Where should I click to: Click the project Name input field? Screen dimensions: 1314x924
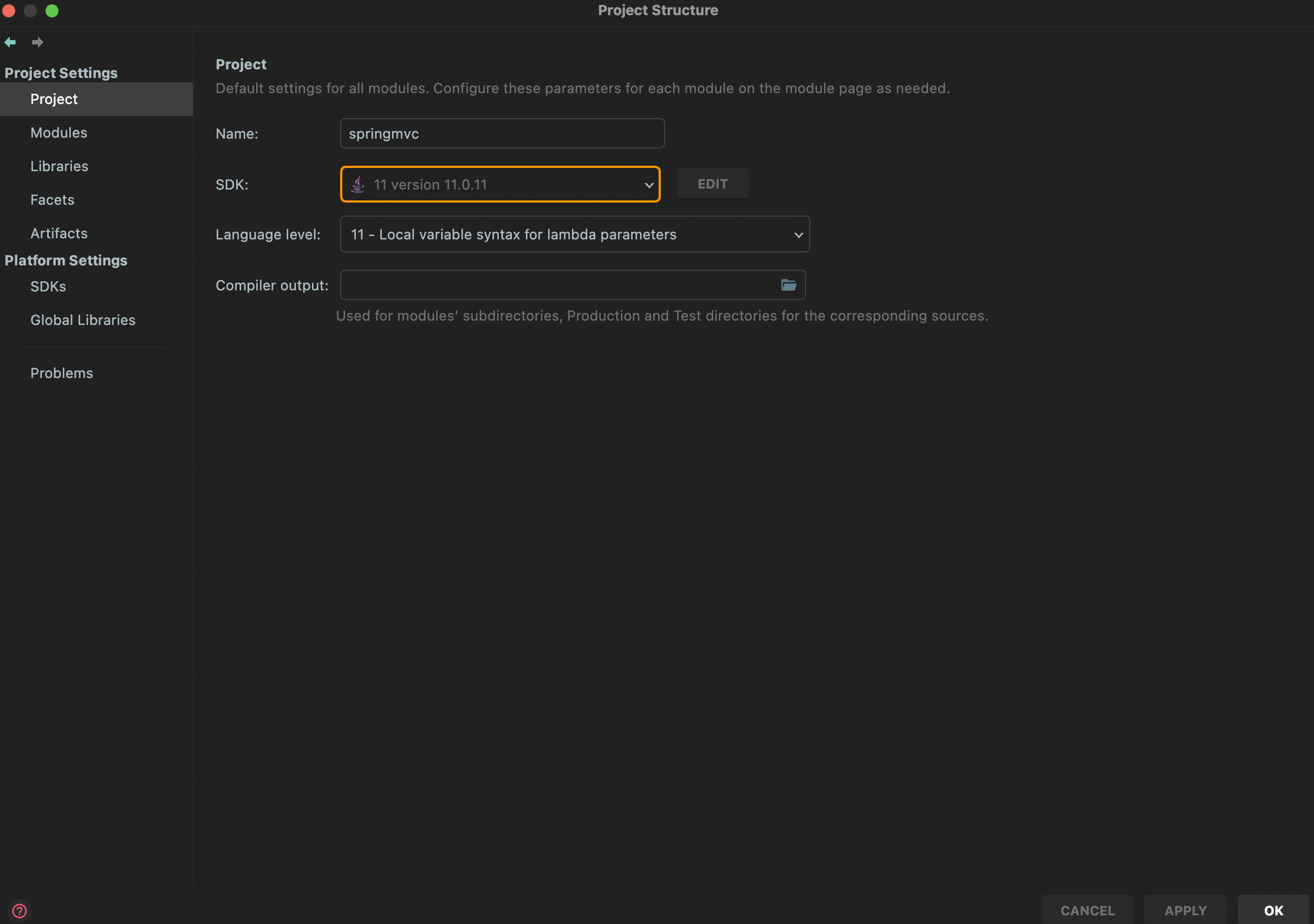[x=502, y=134]
